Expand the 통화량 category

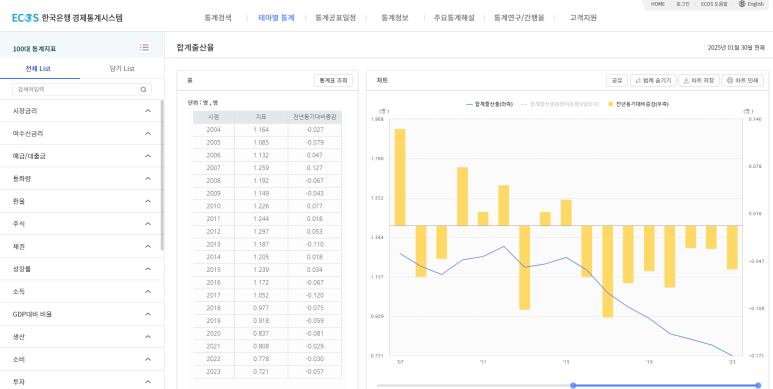[x=82, y=178]
